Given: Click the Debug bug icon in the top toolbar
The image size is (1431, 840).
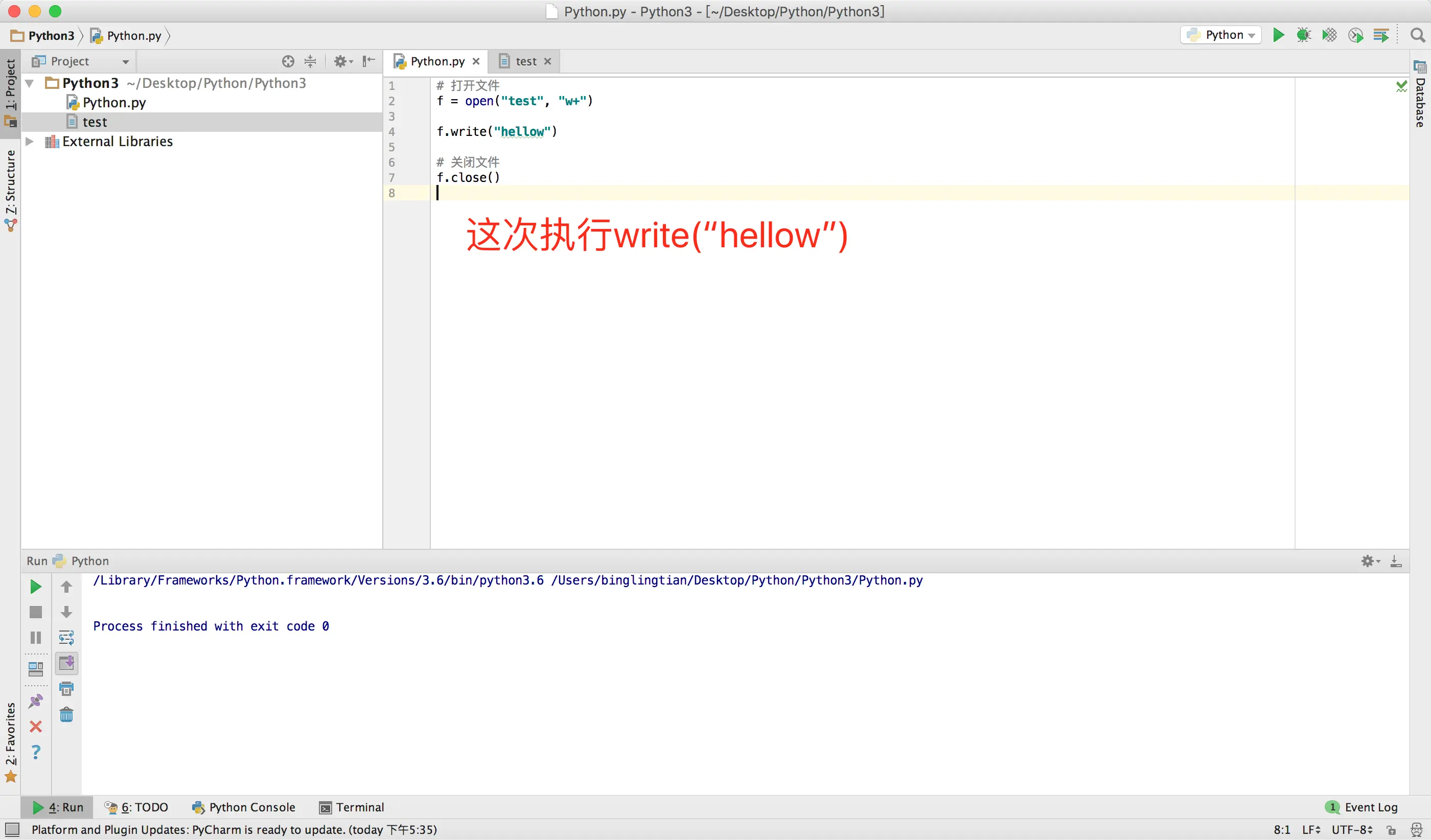Looking at the screenshot, I should (1303, 35).
